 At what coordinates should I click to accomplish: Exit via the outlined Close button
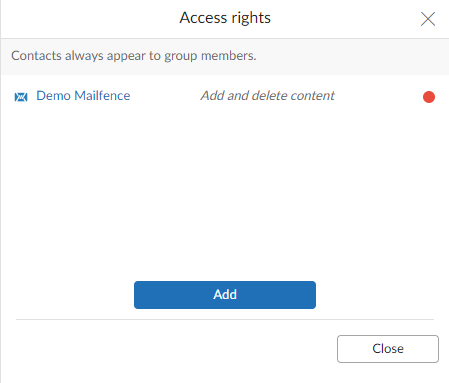(x=388, y=349)
